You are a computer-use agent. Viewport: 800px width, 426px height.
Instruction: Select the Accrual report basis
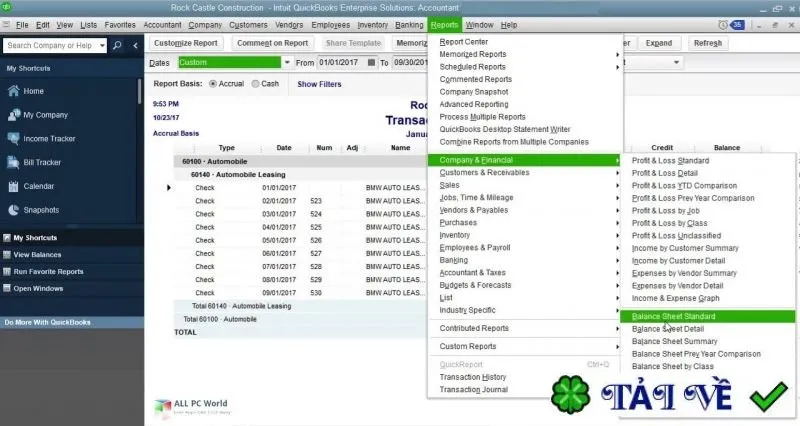pyautogui.click(x=213, y=84)
